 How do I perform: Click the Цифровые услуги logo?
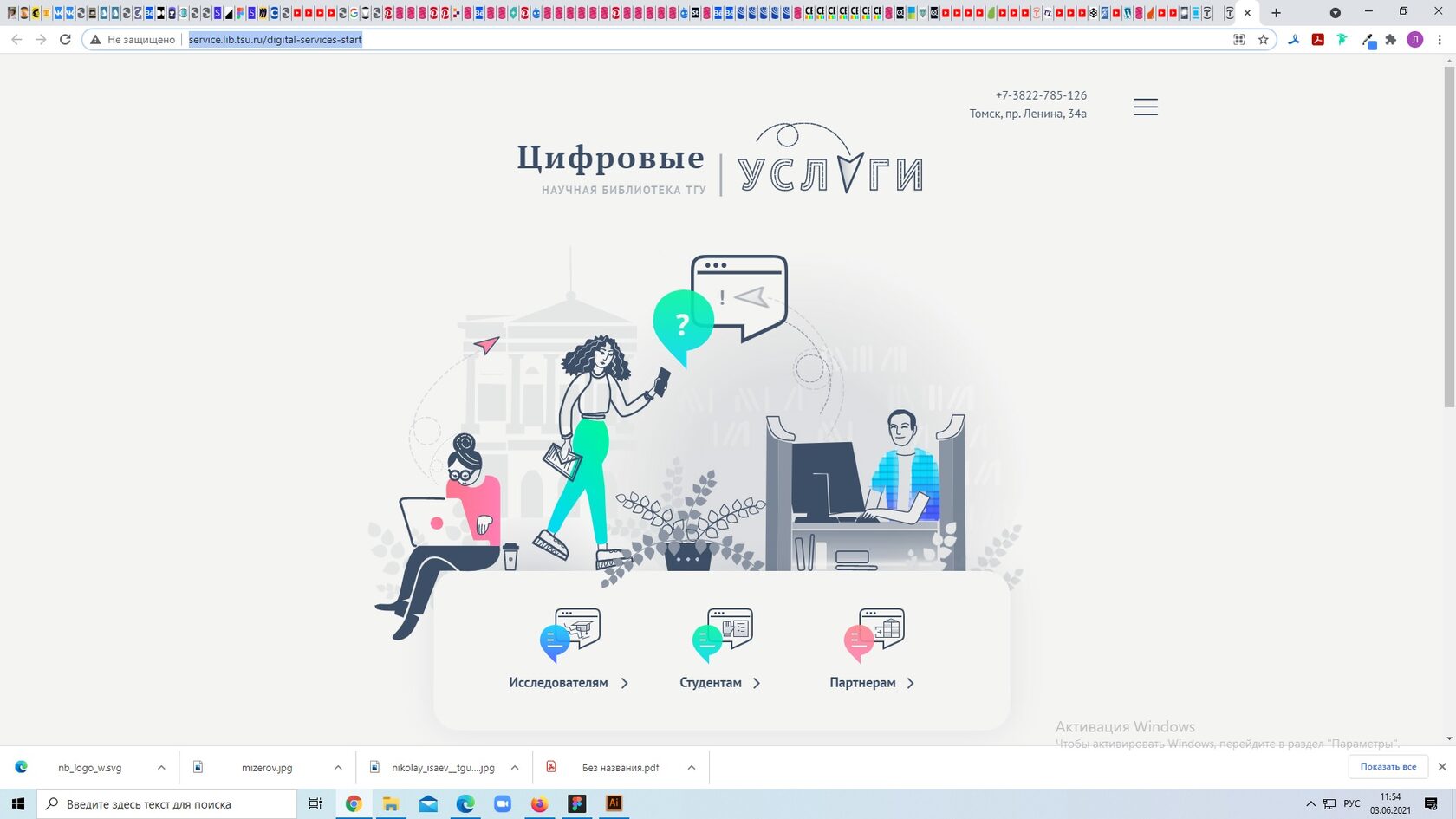pos(720,160)
